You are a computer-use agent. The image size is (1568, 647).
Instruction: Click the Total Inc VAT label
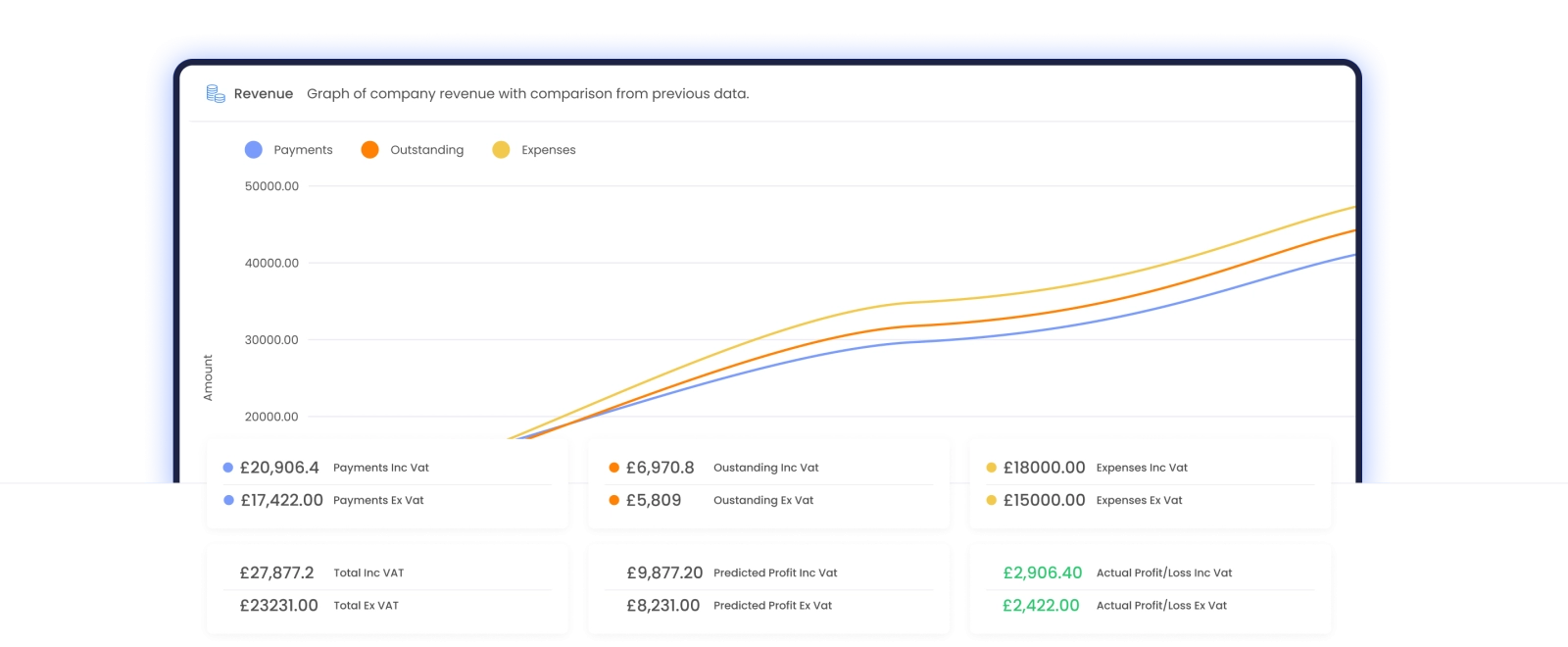point(368,572)
